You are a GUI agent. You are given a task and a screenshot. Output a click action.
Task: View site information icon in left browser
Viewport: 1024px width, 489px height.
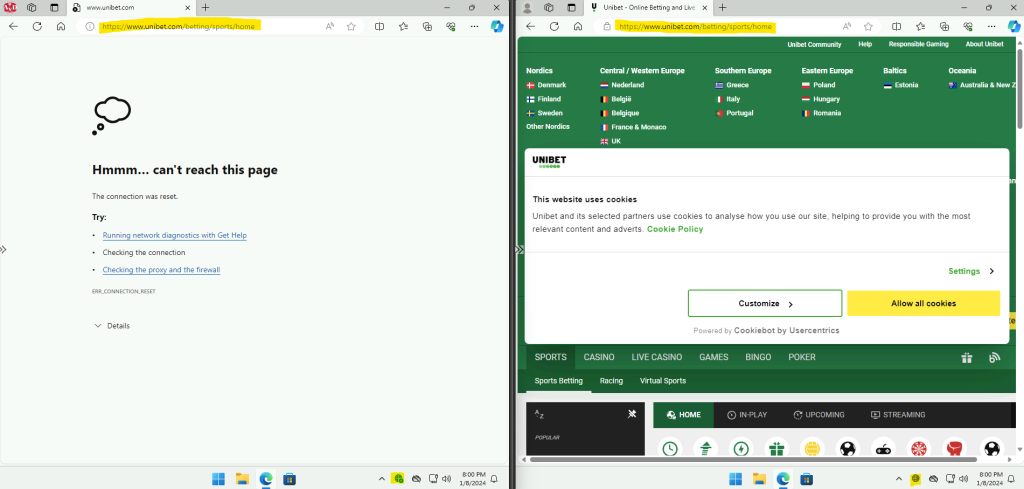(x=89, y=27)
